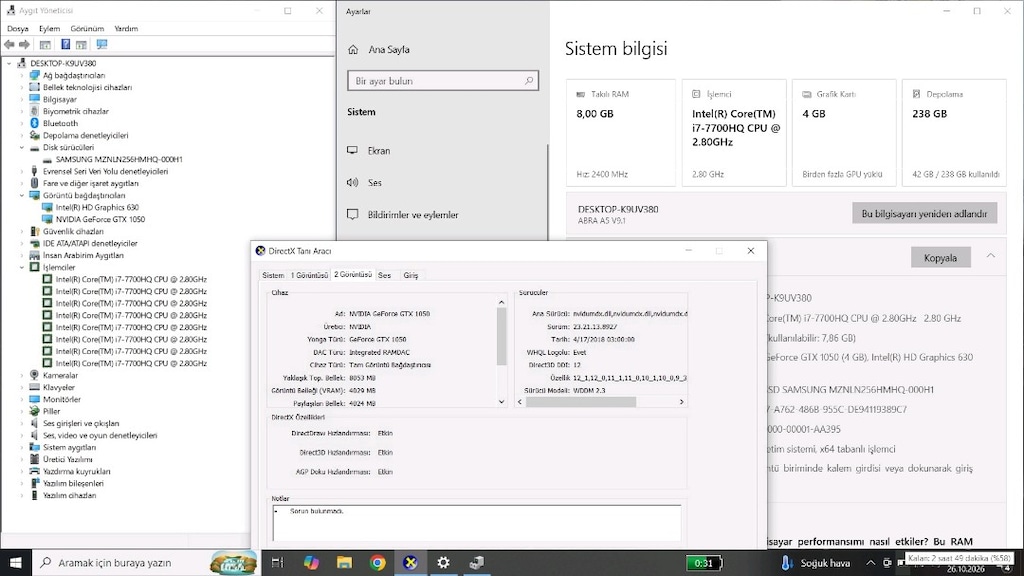Select SAMSUNG MZNLN256HMHQ-000H1 disk entry
Viewport: 1024px width, 576px height.
tap(119, 159)
